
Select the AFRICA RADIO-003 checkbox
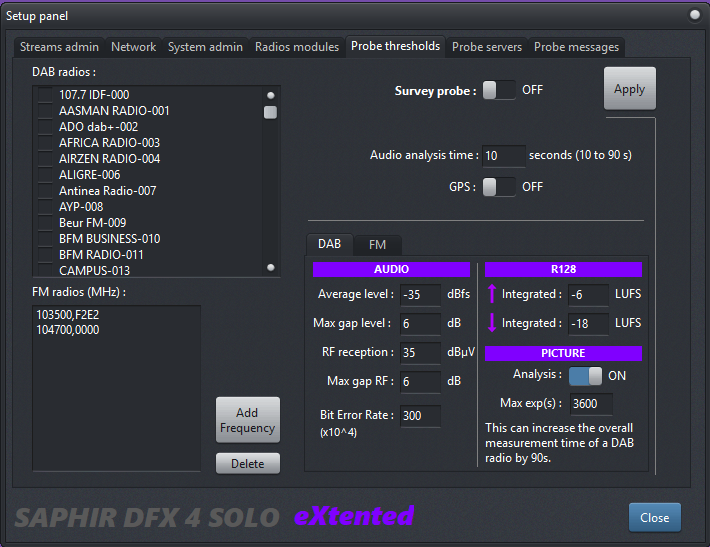click(45, 143)
